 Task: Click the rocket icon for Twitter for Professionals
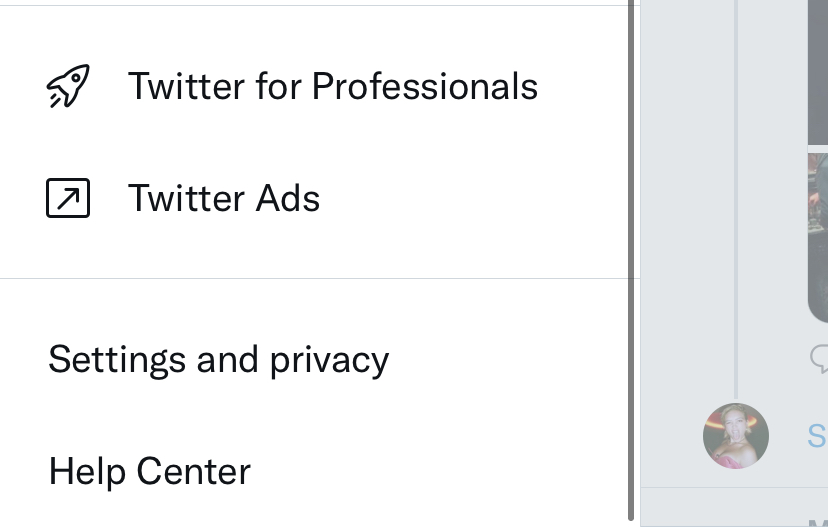pos(68,86)
